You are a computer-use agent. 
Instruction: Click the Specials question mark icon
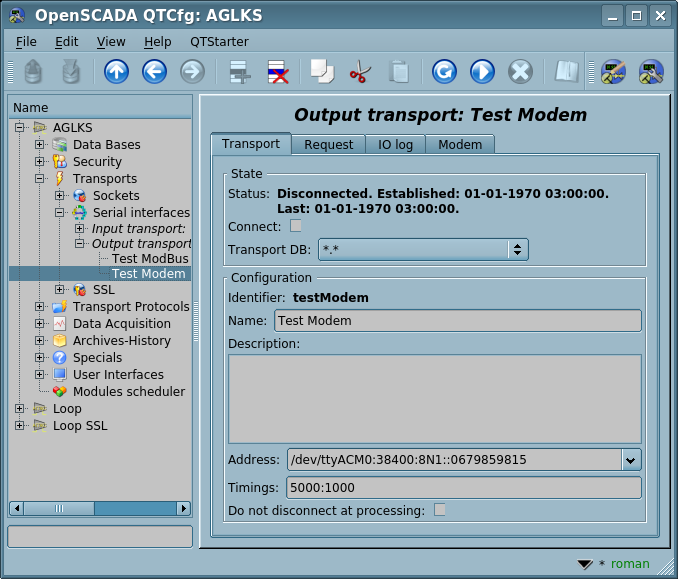(x=60, y=358)
